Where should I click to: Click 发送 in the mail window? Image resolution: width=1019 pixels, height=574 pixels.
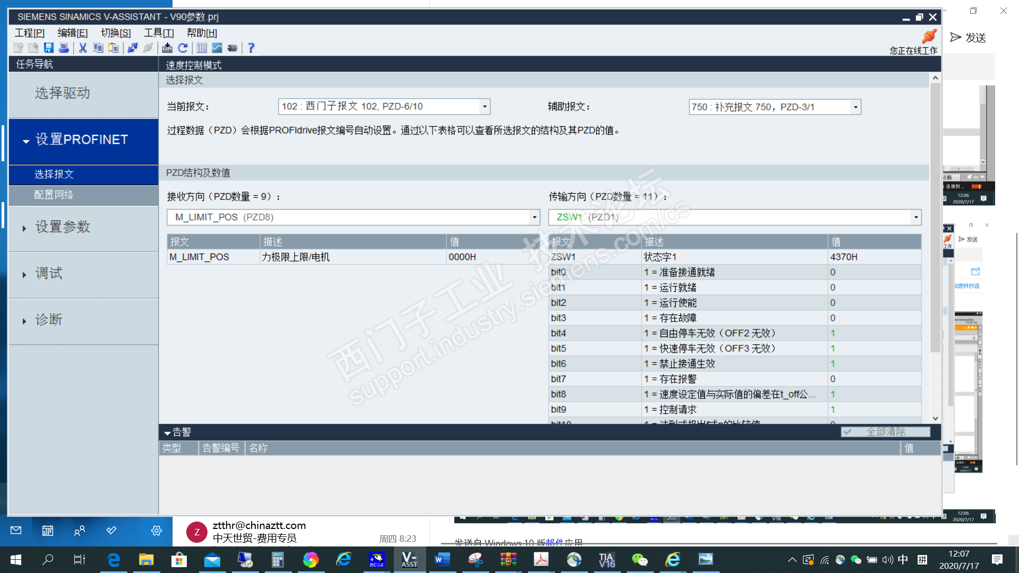click(968, 38)
